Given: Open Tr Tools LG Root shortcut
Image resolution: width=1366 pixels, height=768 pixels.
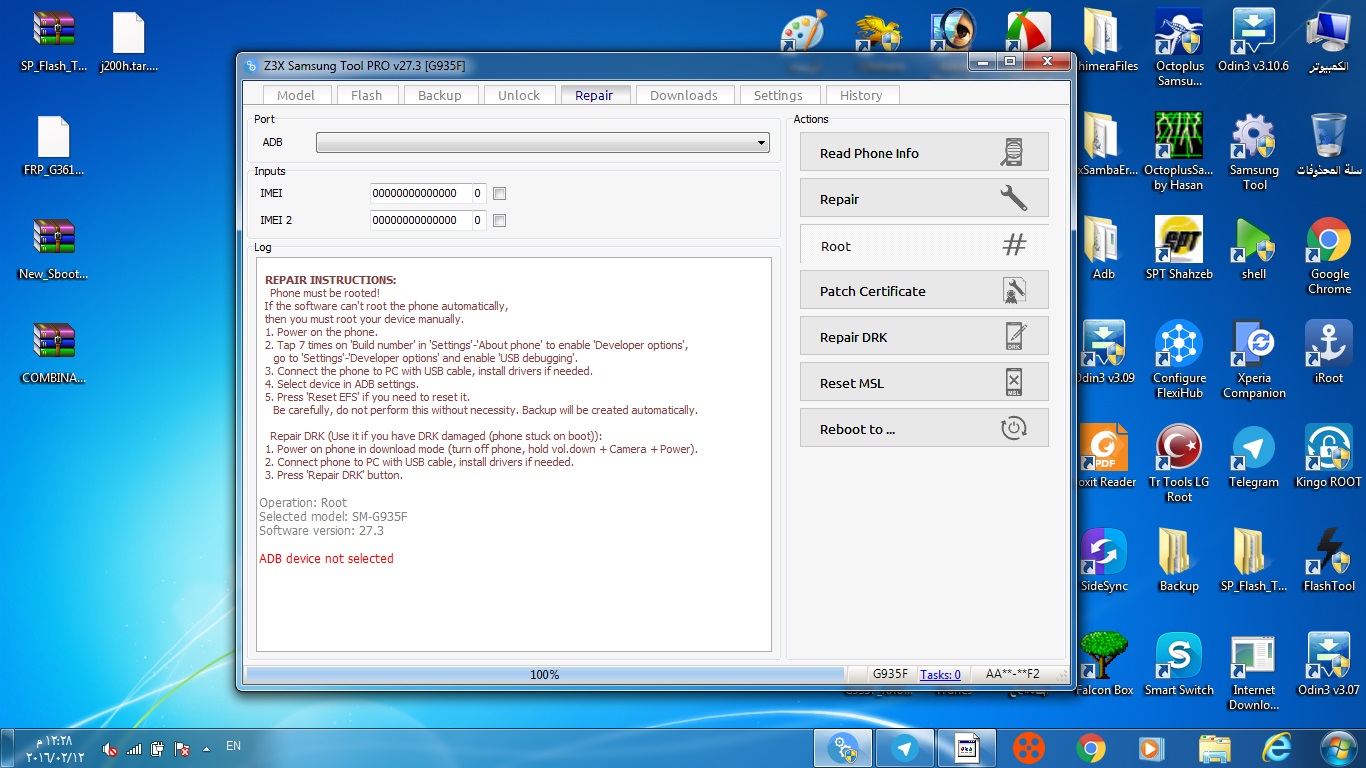Looking at the screenshot, I should click(1179, 464).
